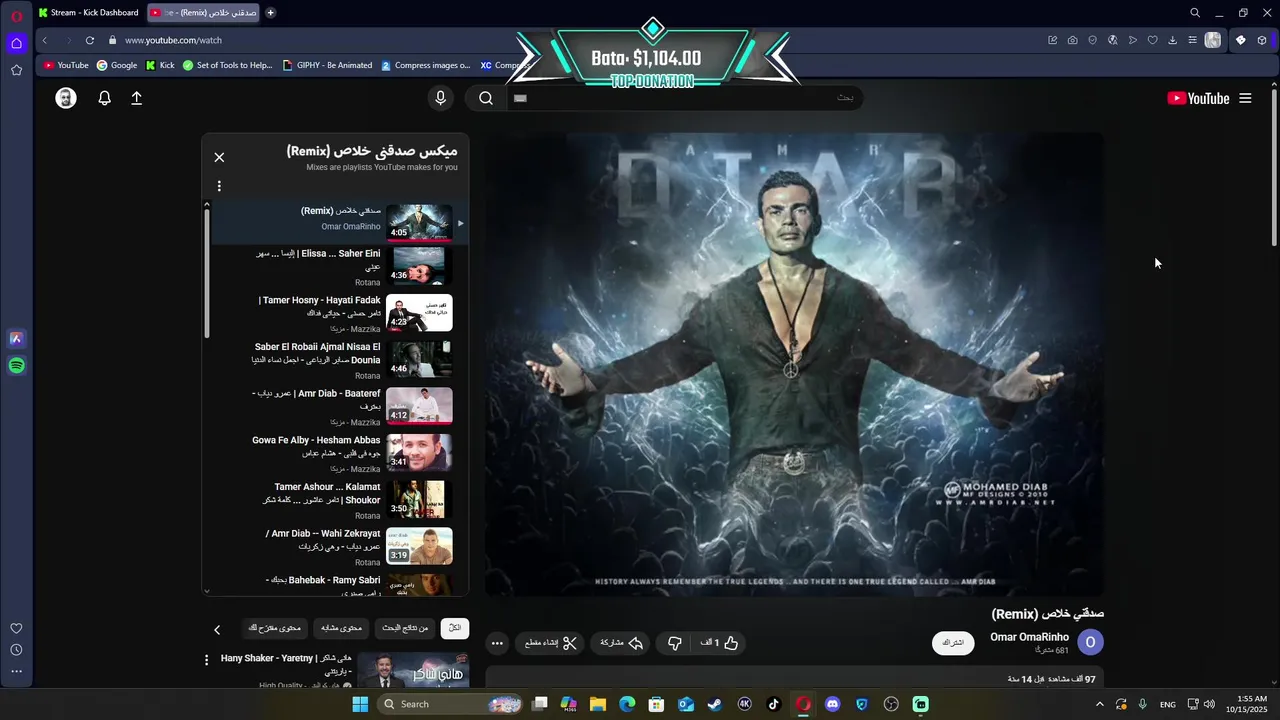
Task: Open Google bookmark in bookmarks bar
Action: pyautogui.click(x=117, y=65)
